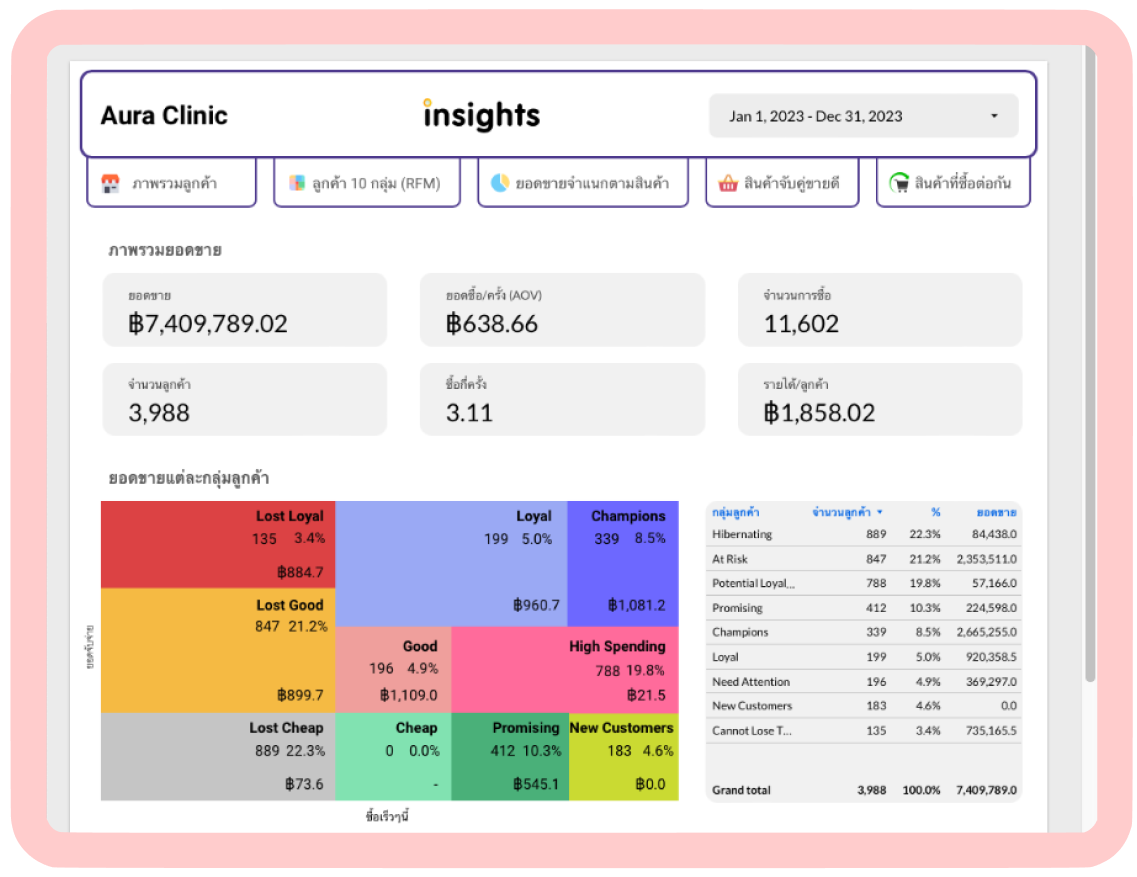Click the กลุ่มลูกค้า column header

point(735,512)
